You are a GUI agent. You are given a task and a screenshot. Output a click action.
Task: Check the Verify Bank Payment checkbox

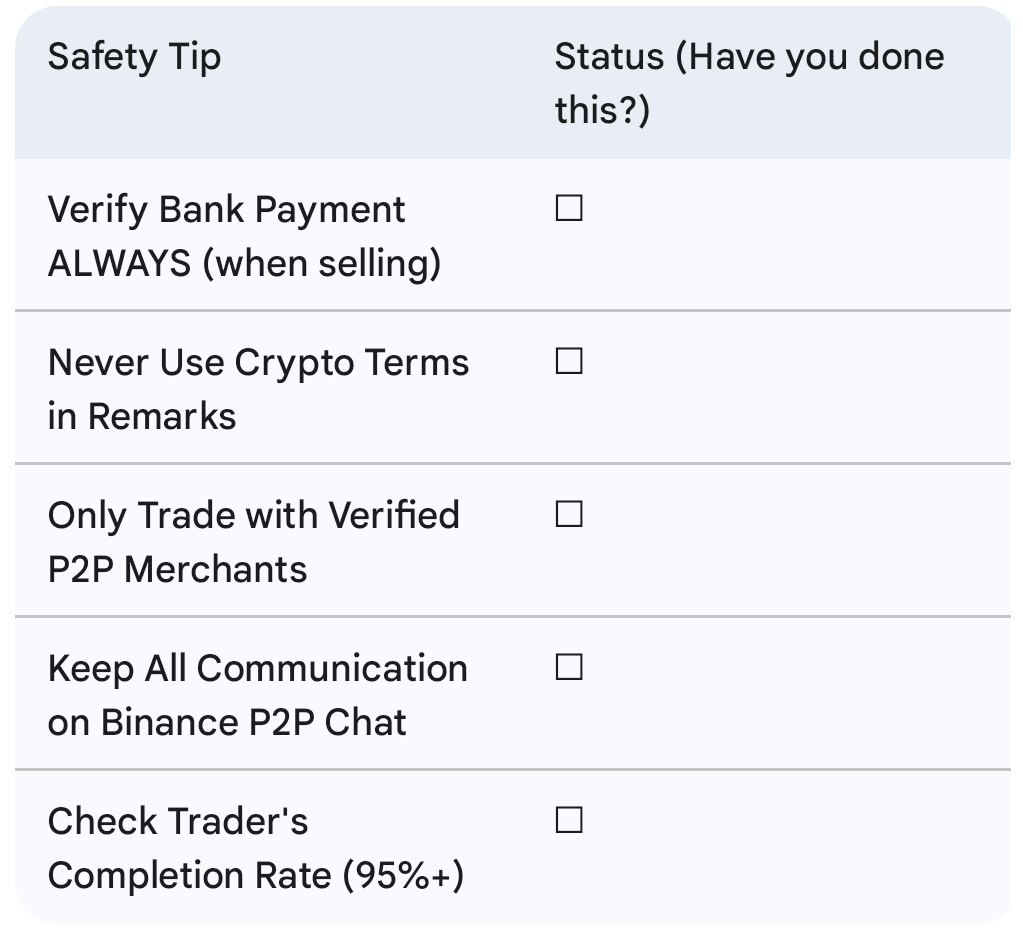tap(569, 209)
